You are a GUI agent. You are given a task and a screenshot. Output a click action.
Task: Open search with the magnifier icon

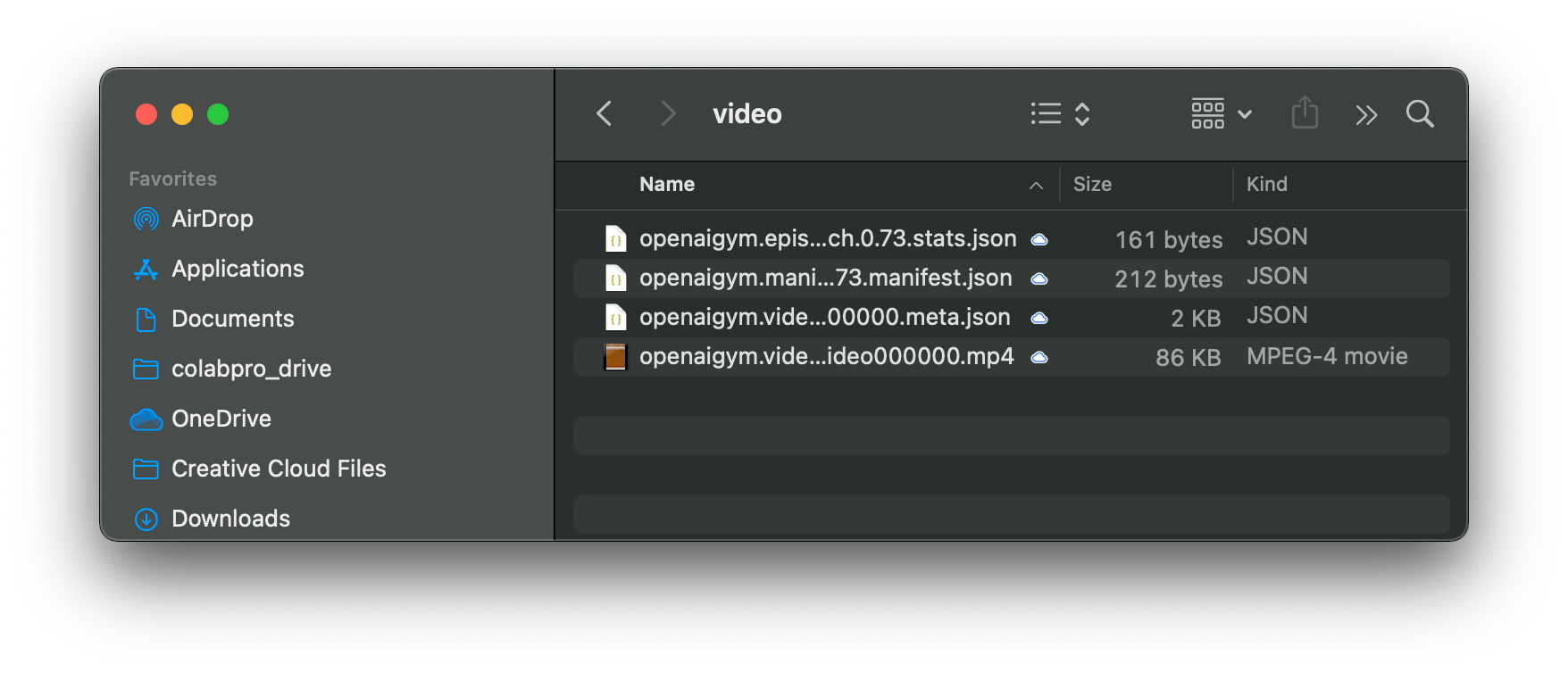(1420, 113)
